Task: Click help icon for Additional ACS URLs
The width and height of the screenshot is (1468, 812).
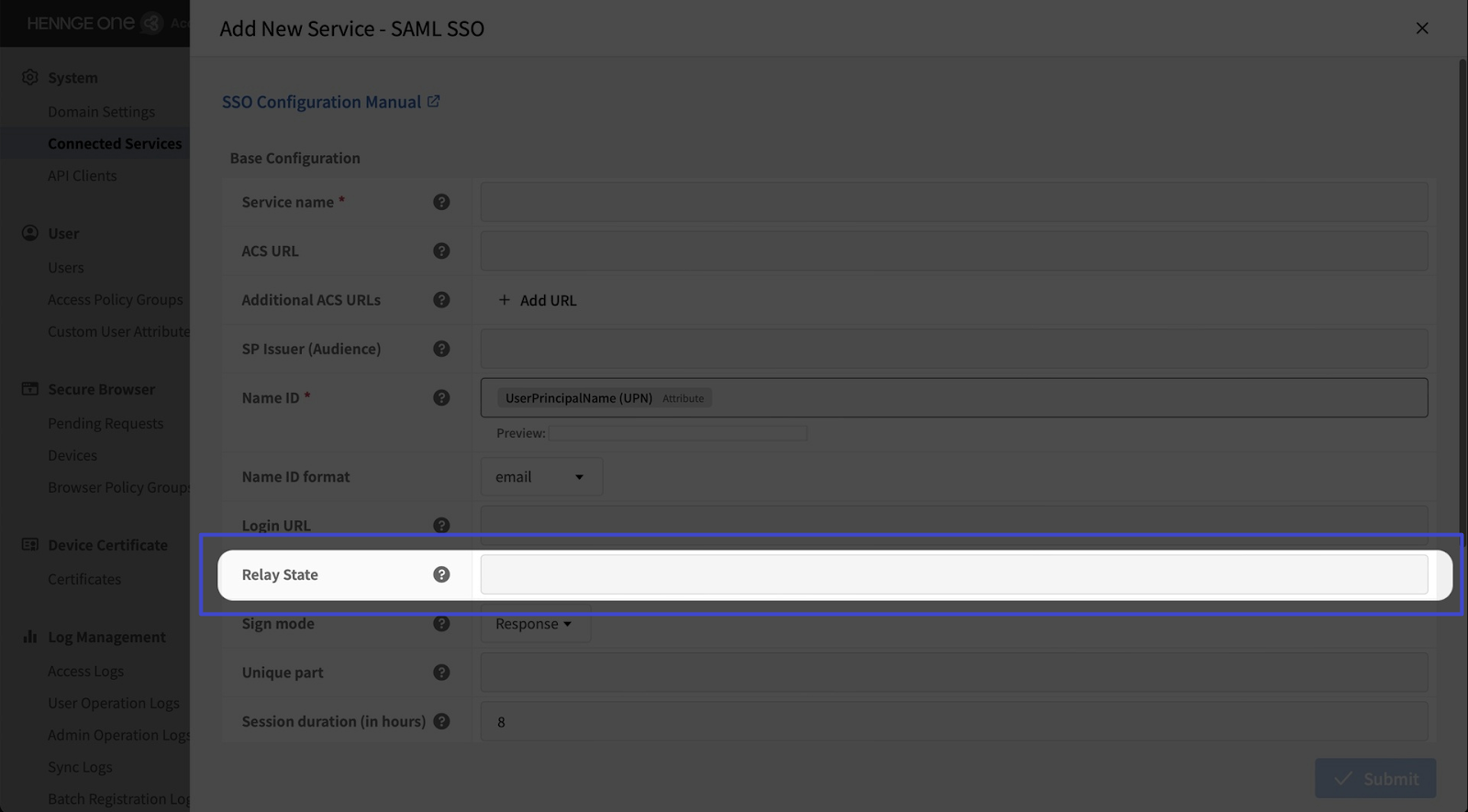Action: (x=441, y=300)
